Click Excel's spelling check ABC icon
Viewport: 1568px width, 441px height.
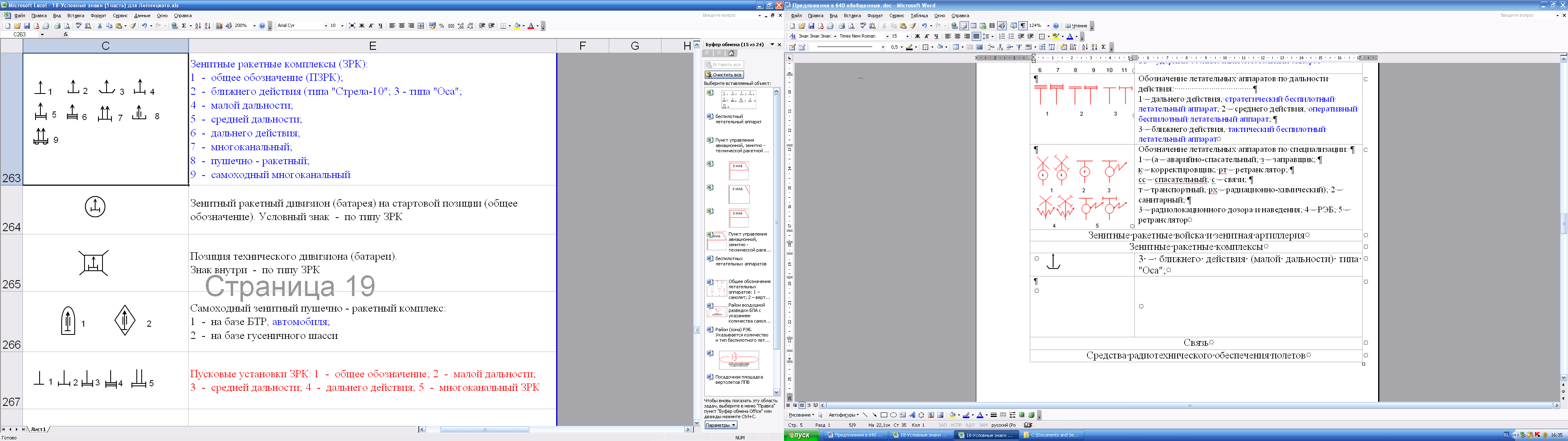coord(78,26)
